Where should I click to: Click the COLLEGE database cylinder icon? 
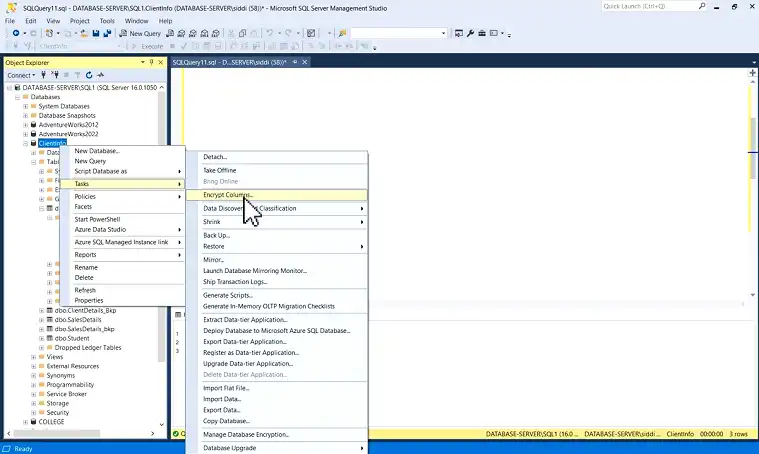coord(33,422)
